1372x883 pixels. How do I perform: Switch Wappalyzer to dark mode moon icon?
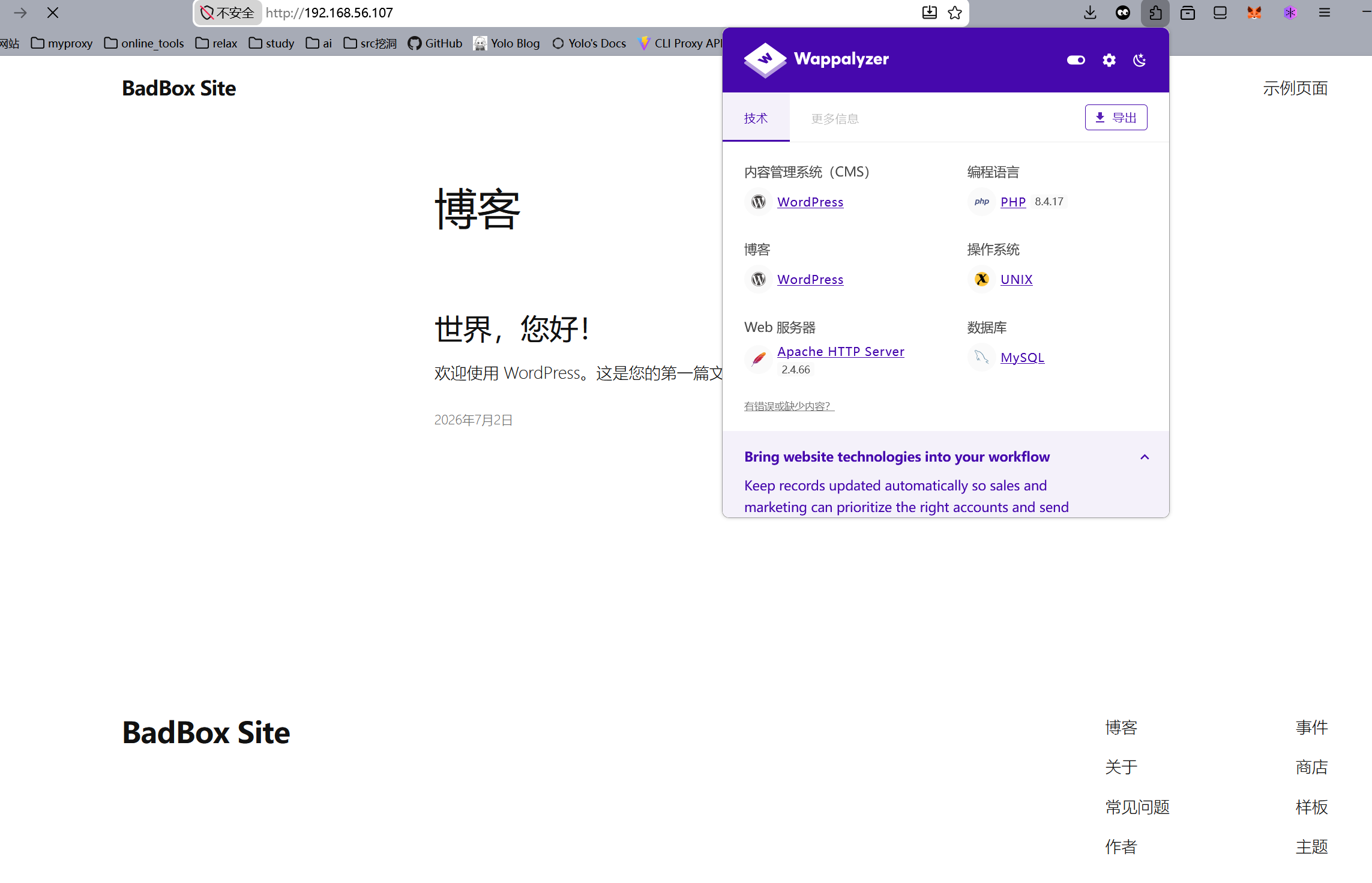[1139, 60]
